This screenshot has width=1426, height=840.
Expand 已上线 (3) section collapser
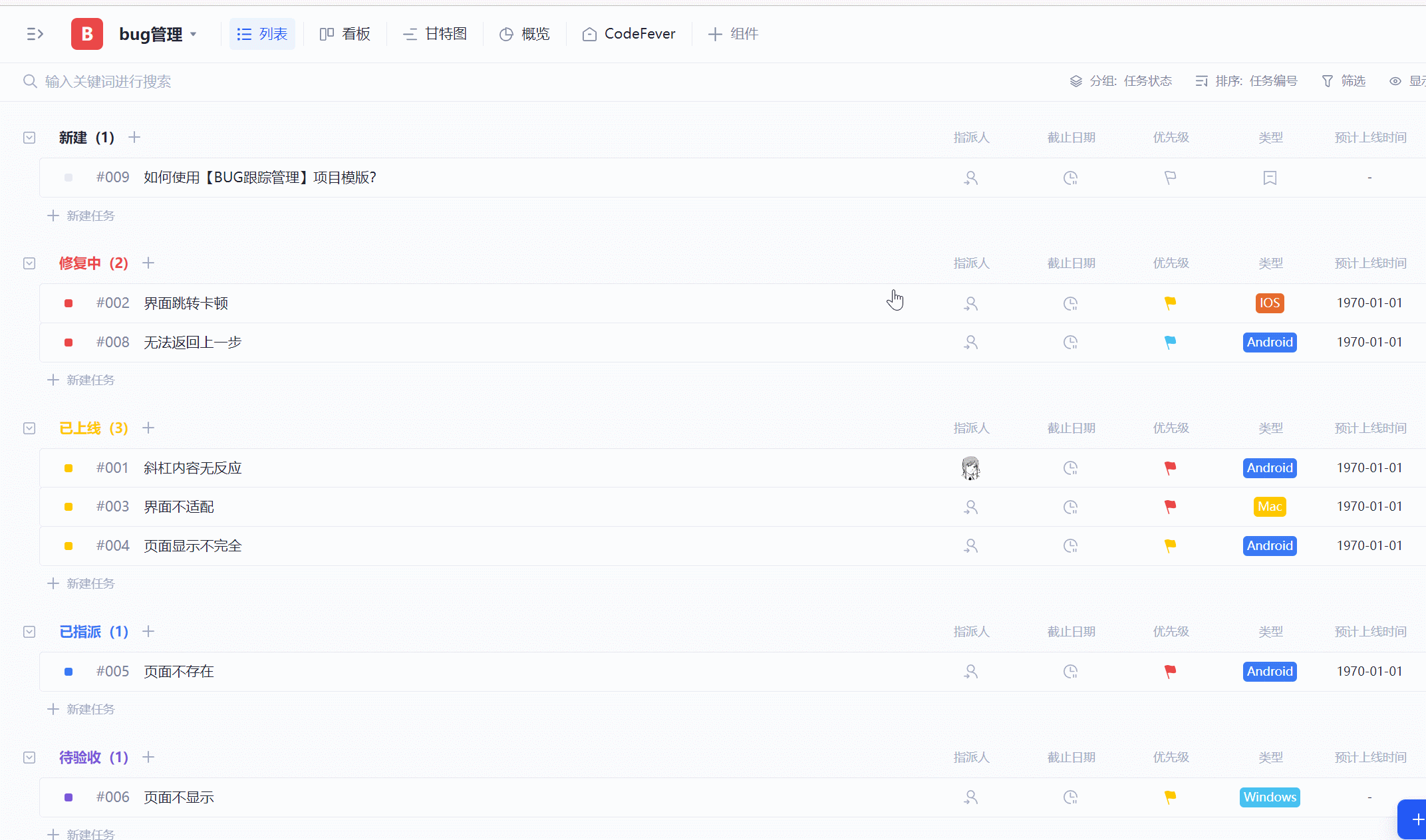click(28, 428)
